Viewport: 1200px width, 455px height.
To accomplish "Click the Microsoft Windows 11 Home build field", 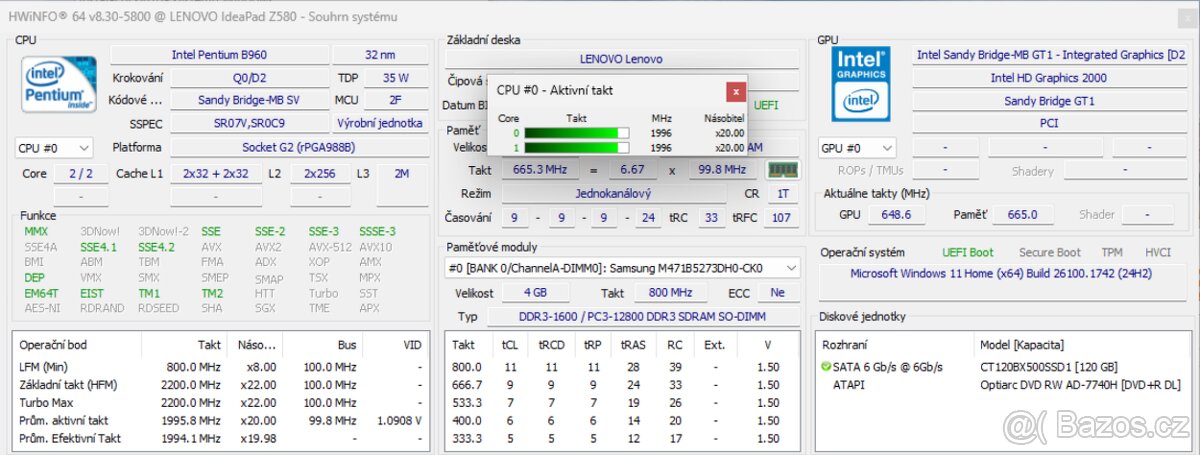I will point(1003,273).
